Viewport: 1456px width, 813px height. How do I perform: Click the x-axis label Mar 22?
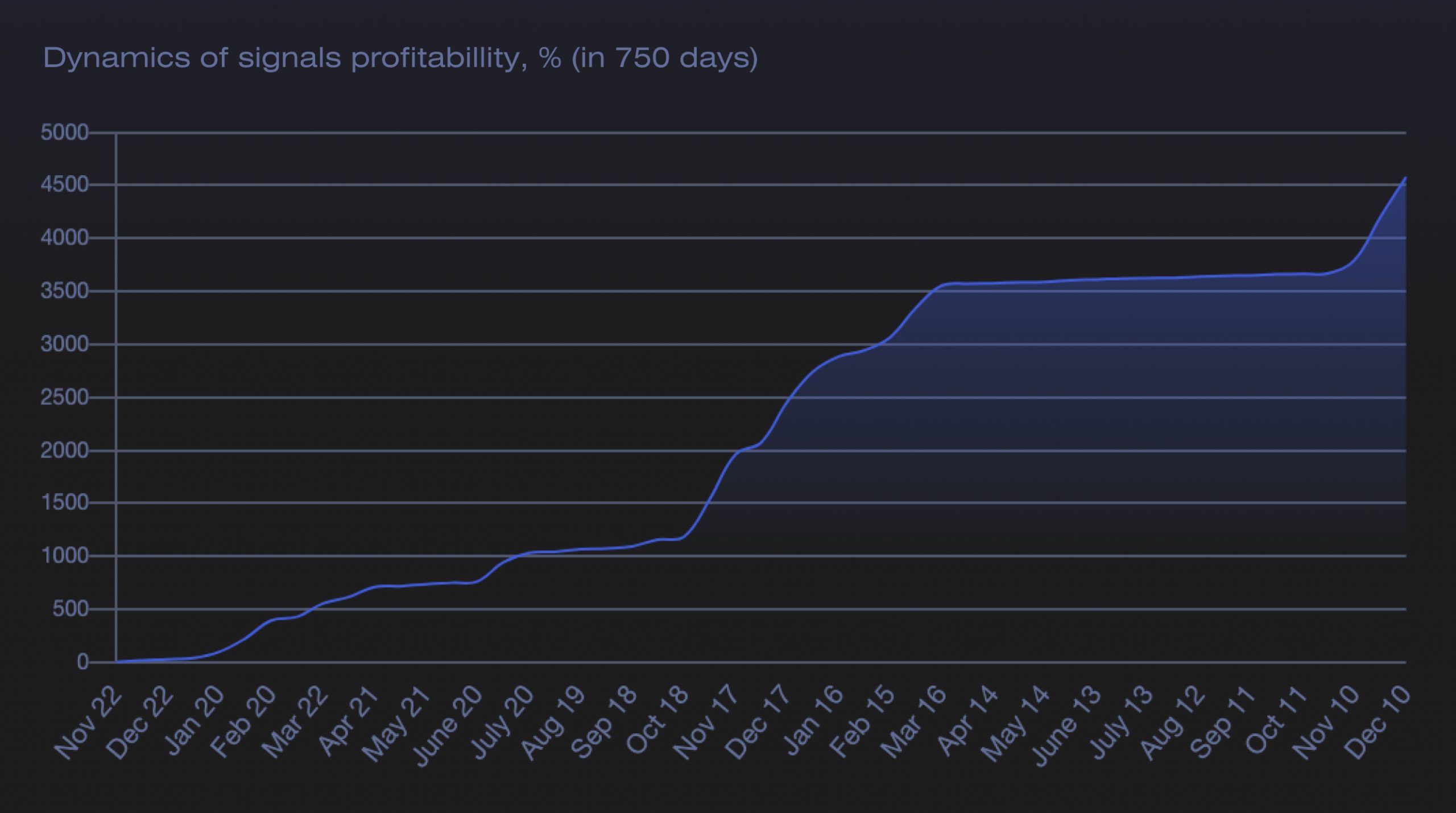pyautogui.click(x=295, y=722)
